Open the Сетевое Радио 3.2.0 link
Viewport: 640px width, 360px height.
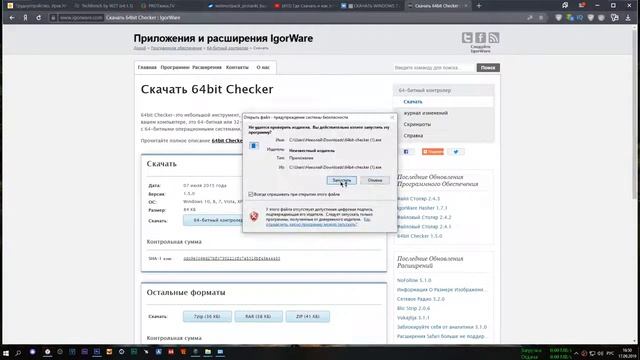pos(421,299)
